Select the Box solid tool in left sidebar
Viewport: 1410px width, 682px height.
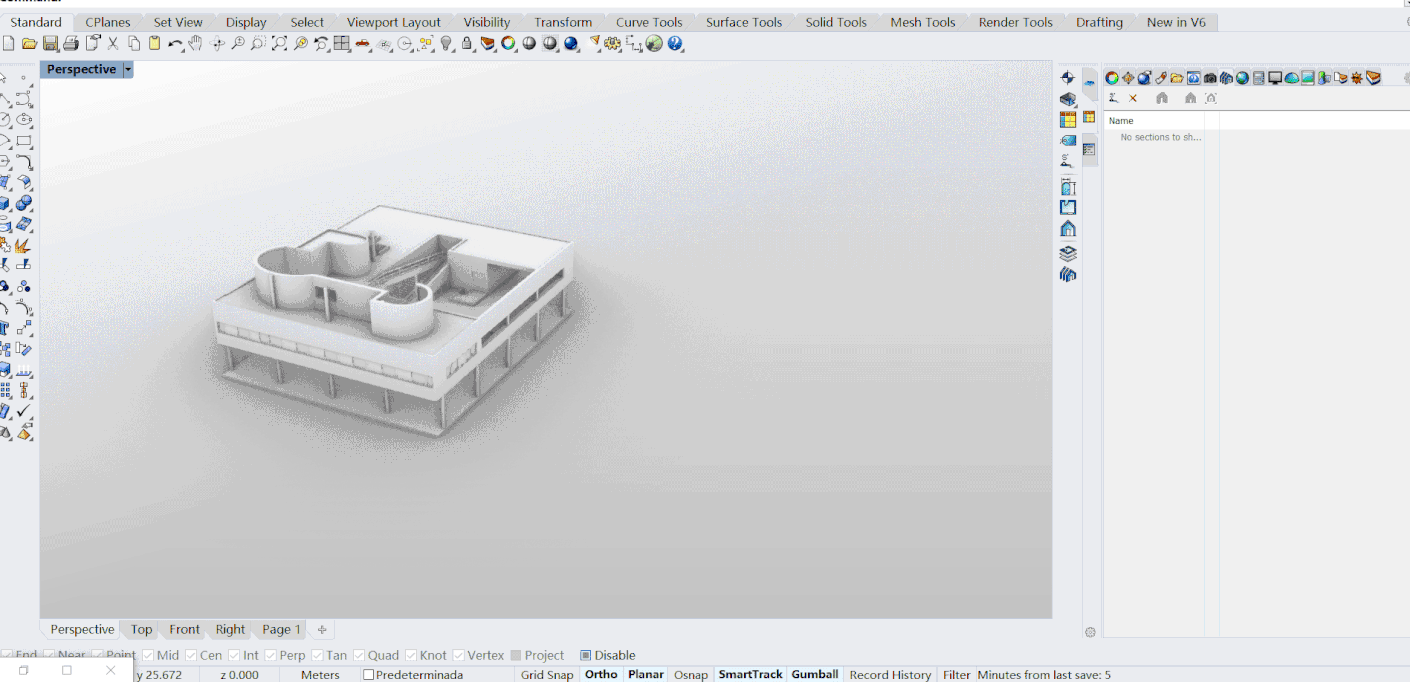[x=5, y=204]
